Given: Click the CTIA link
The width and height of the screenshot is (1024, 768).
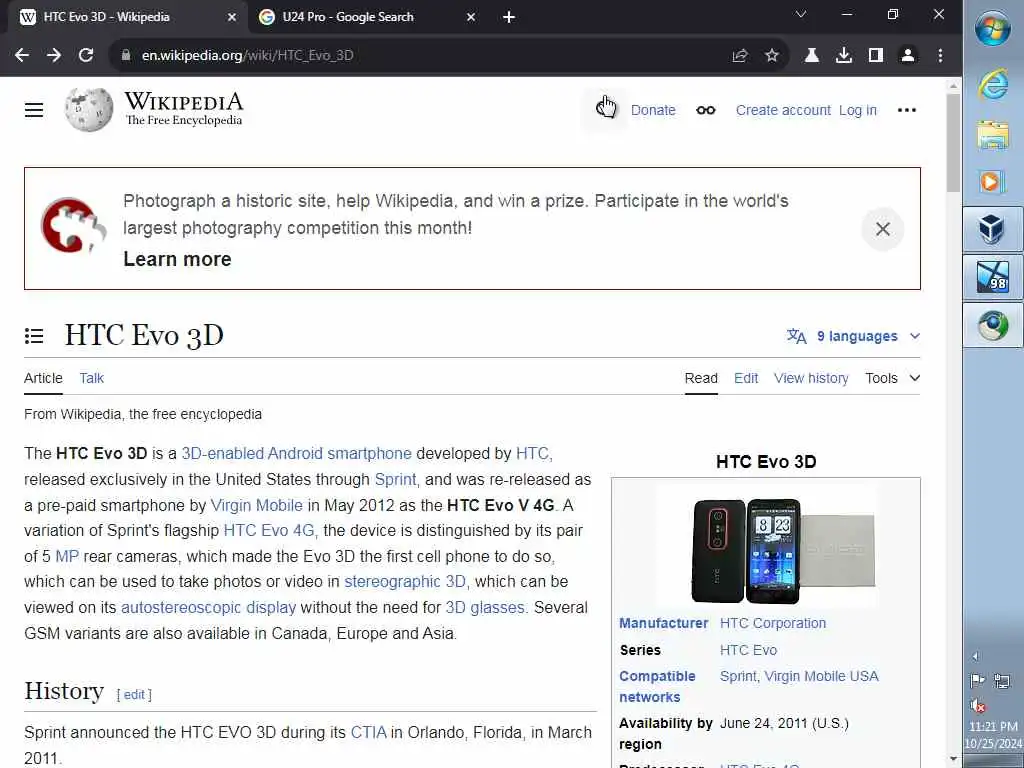Looking at the screenshot, I should [368, 732].
